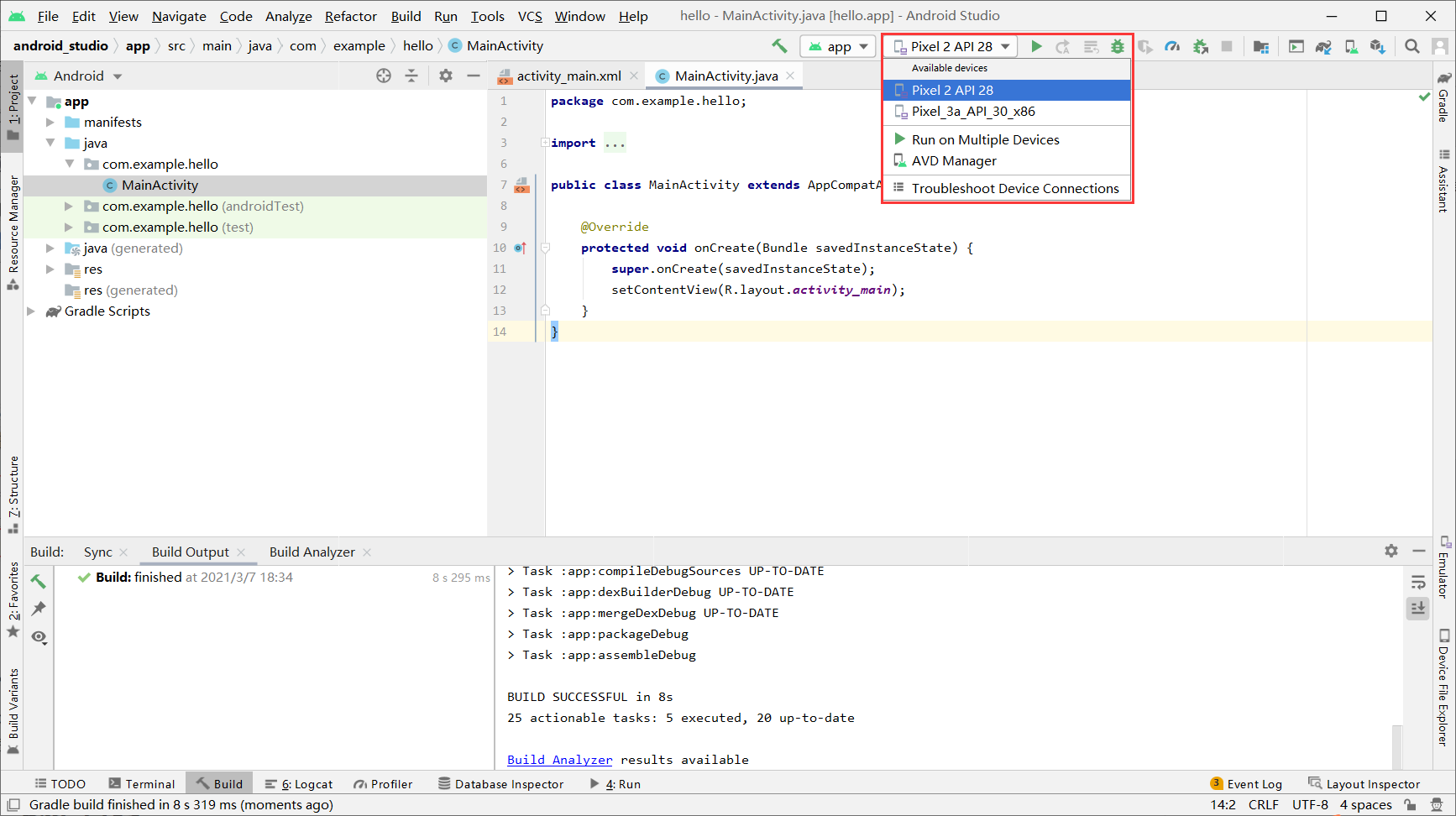Open the Layout Inspector
The image size is (1456, 816).
(x=1364, y=784)
